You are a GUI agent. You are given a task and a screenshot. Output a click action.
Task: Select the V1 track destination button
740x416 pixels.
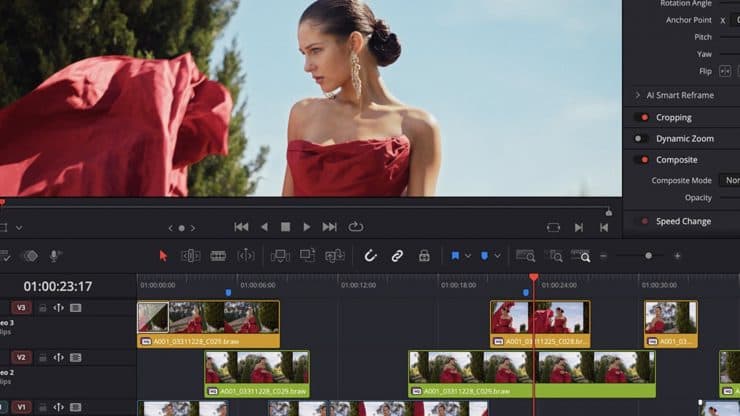(21, 407)
